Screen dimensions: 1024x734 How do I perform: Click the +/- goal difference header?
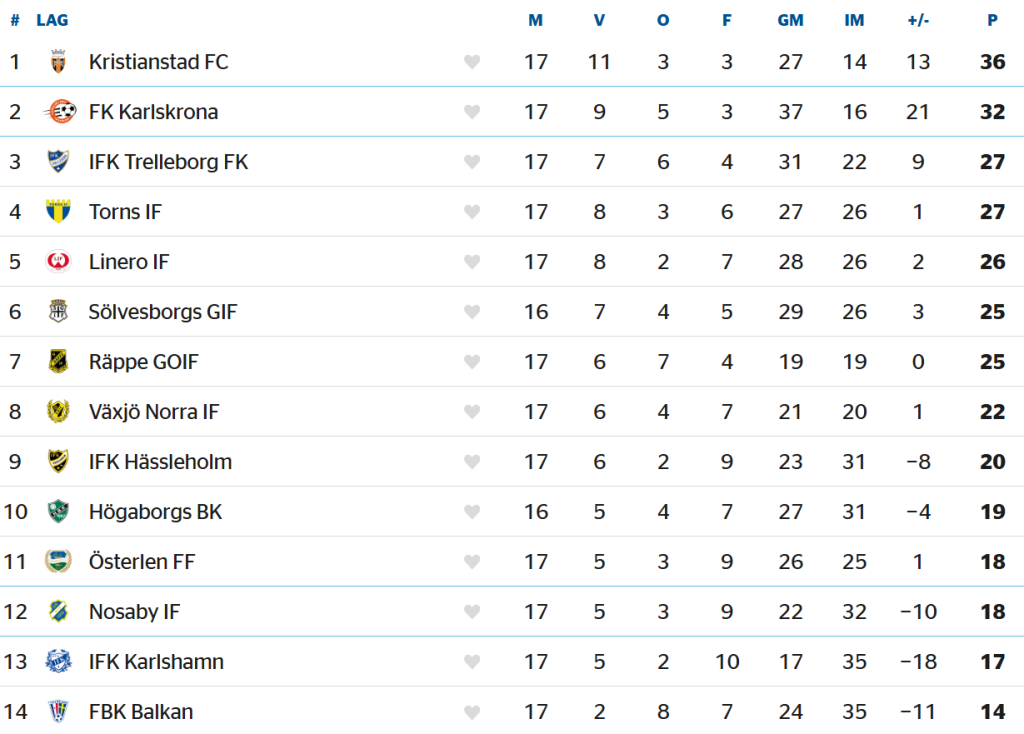918,20
